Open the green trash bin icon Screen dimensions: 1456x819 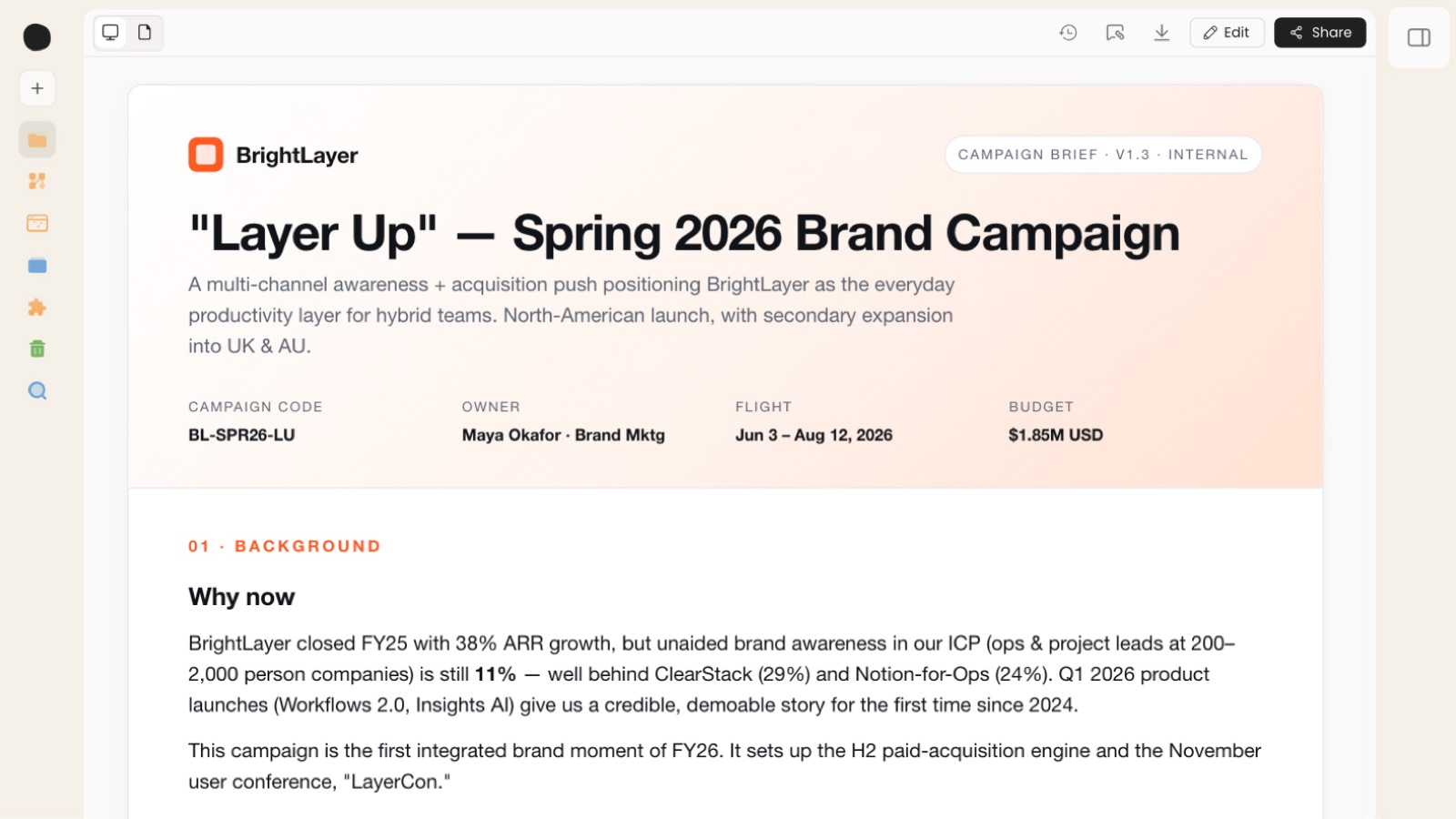click(37, 349)
